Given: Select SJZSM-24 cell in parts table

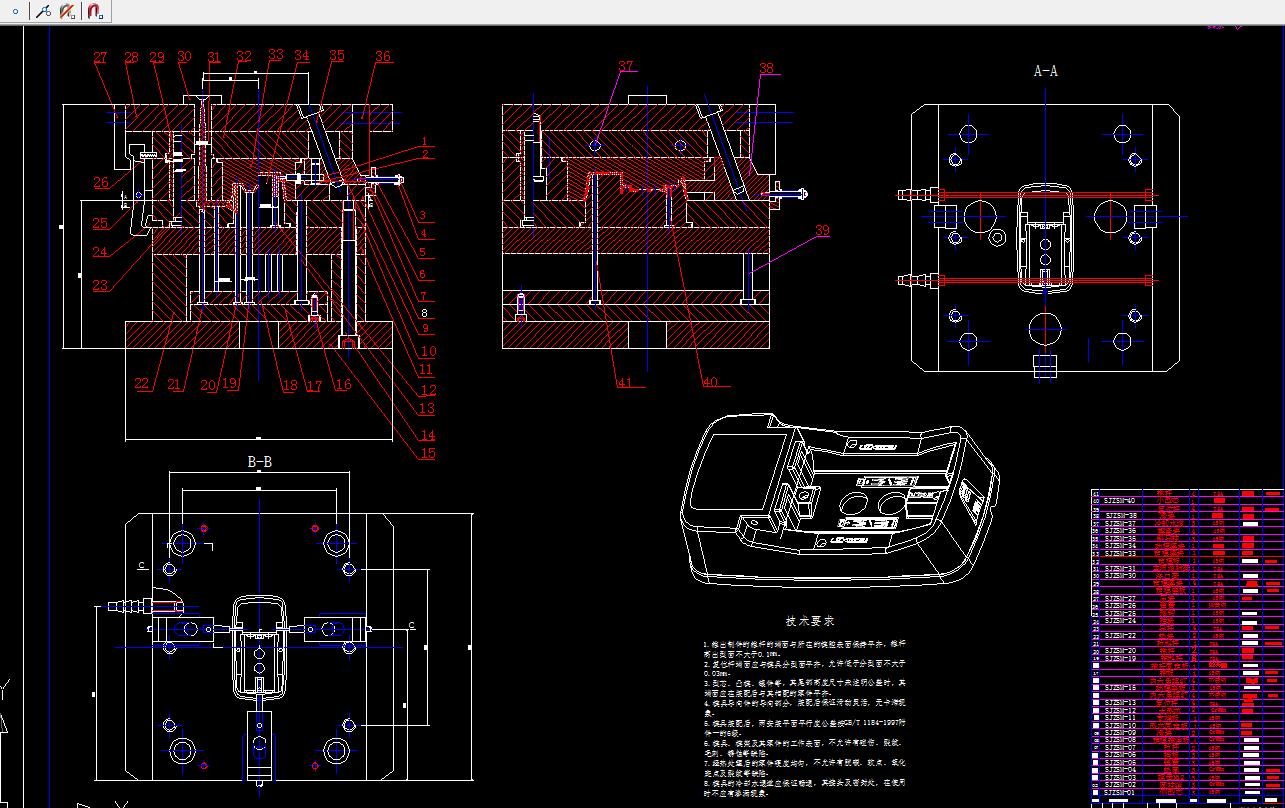Looking at the screenshot, I should pos(1121,621).
